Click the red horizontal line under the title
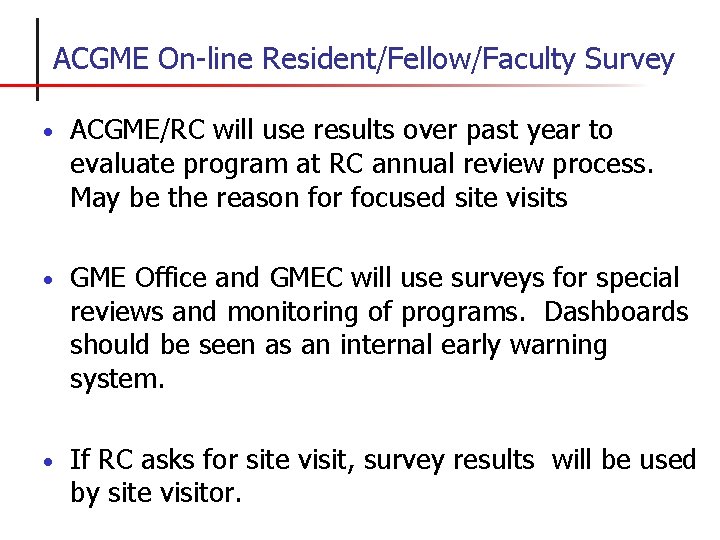This screenshot has height=540, width=720. point(321,85)
